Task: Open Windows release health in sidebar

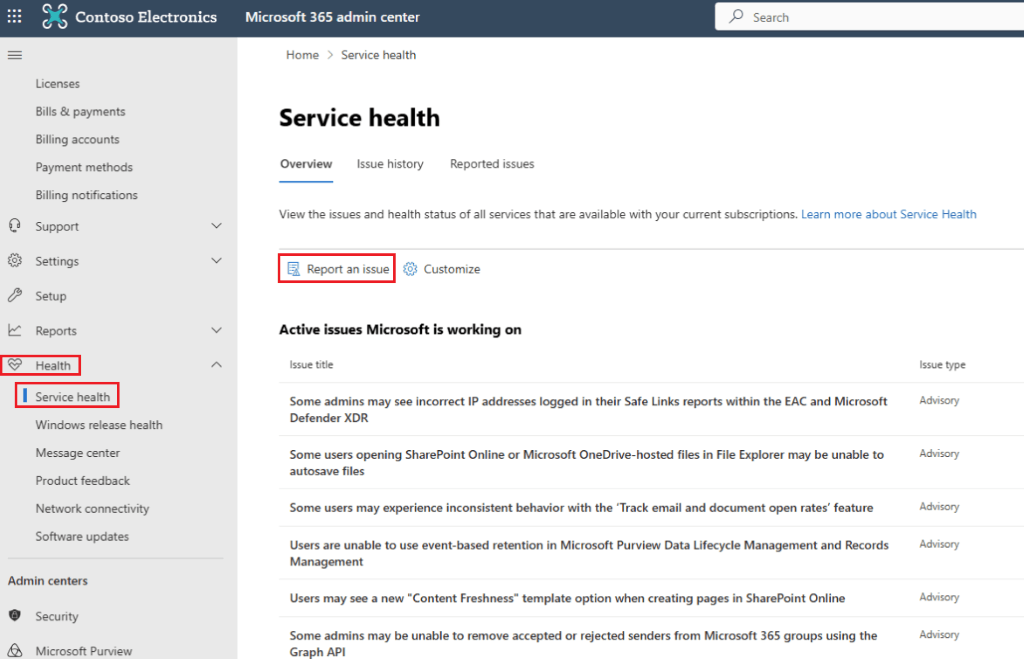Action: 99,425
